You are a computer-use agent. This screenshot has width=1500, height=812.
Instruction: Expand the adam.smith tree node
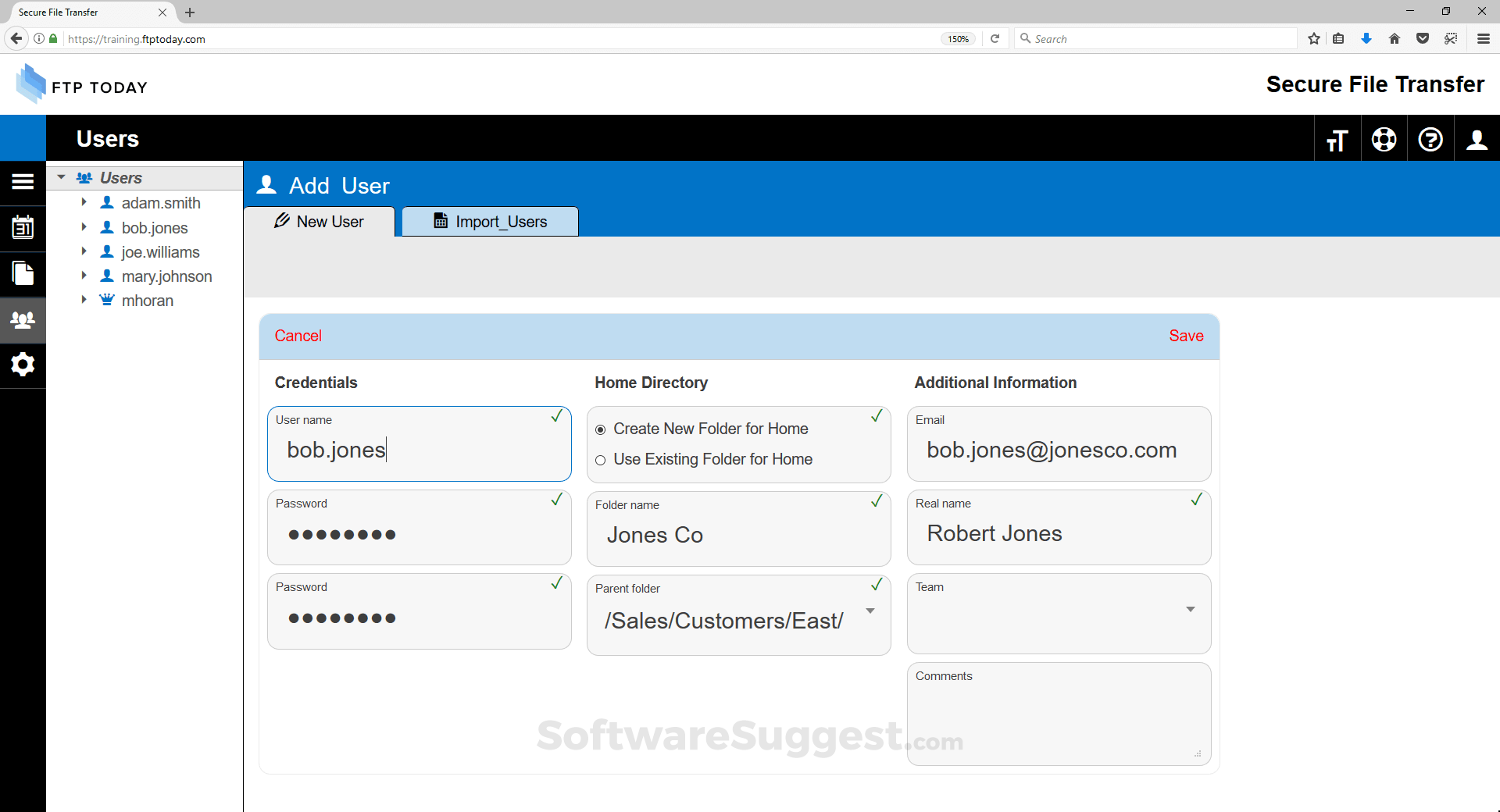tap(84, 202)
